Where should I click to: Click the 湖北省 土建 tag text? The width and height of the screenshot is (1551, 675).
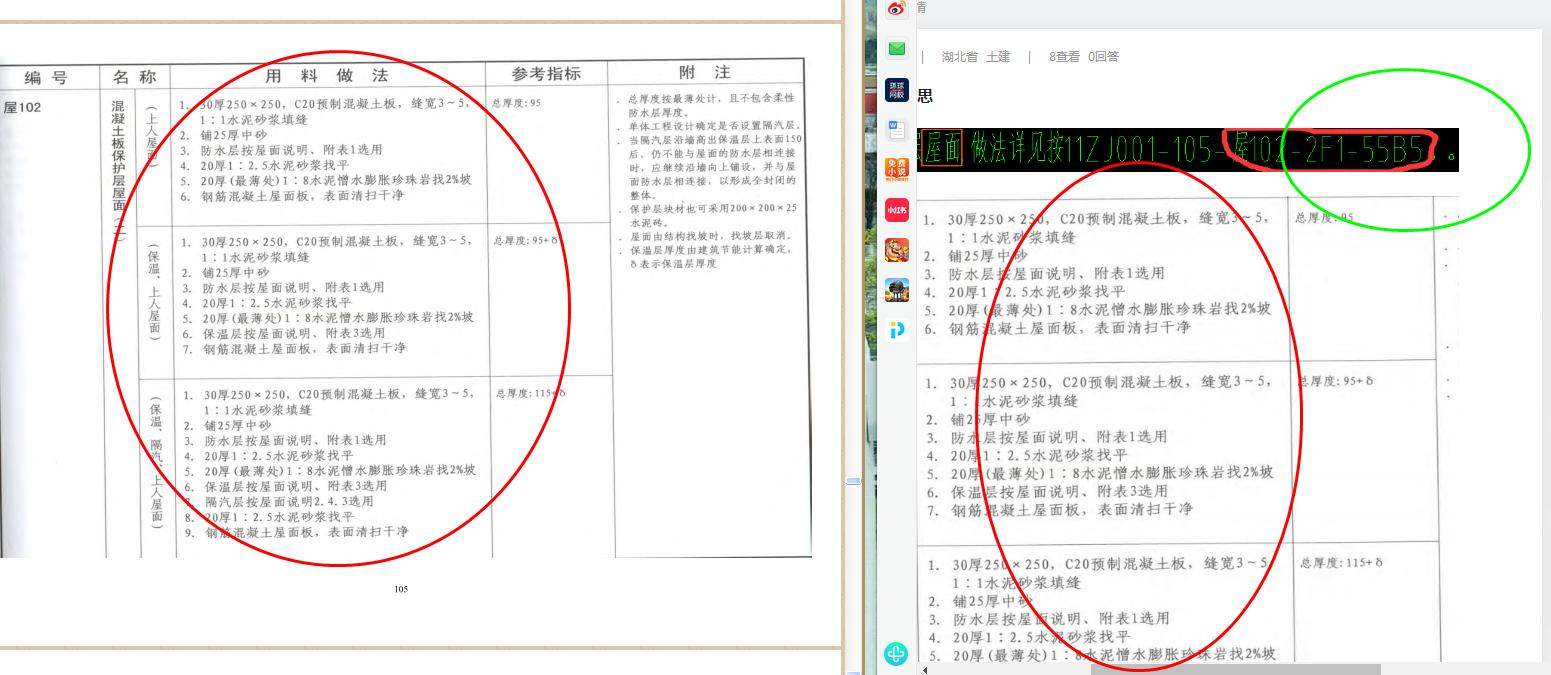[x=975, y=57]
